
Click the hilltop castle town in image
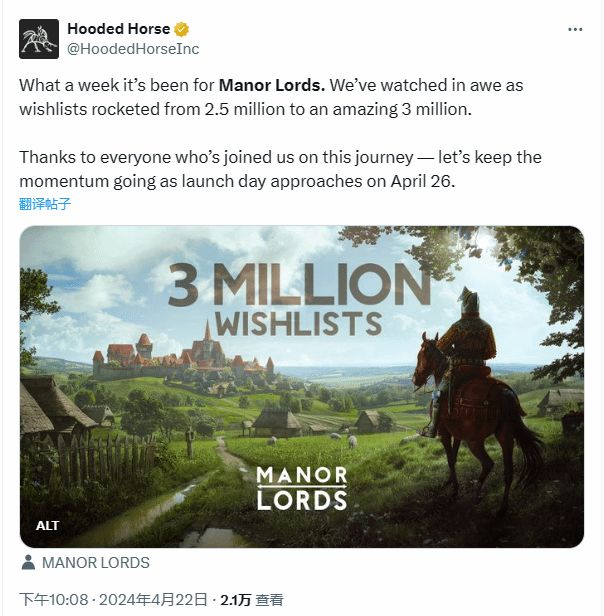coord(185,352)
